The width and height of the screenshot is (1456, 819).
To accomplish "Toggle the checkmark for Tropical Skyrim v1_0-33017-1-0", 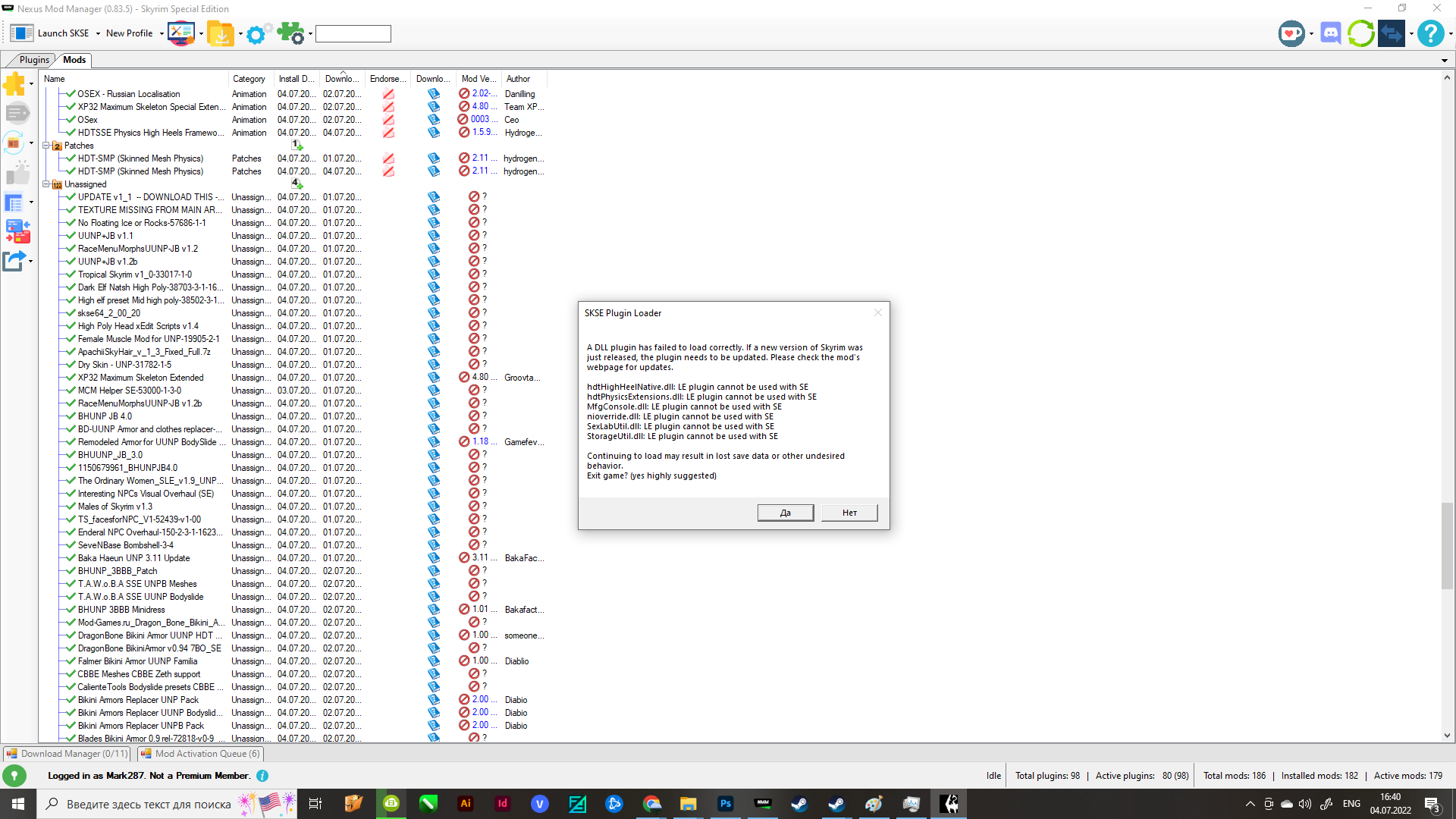I will pos(71,275).
